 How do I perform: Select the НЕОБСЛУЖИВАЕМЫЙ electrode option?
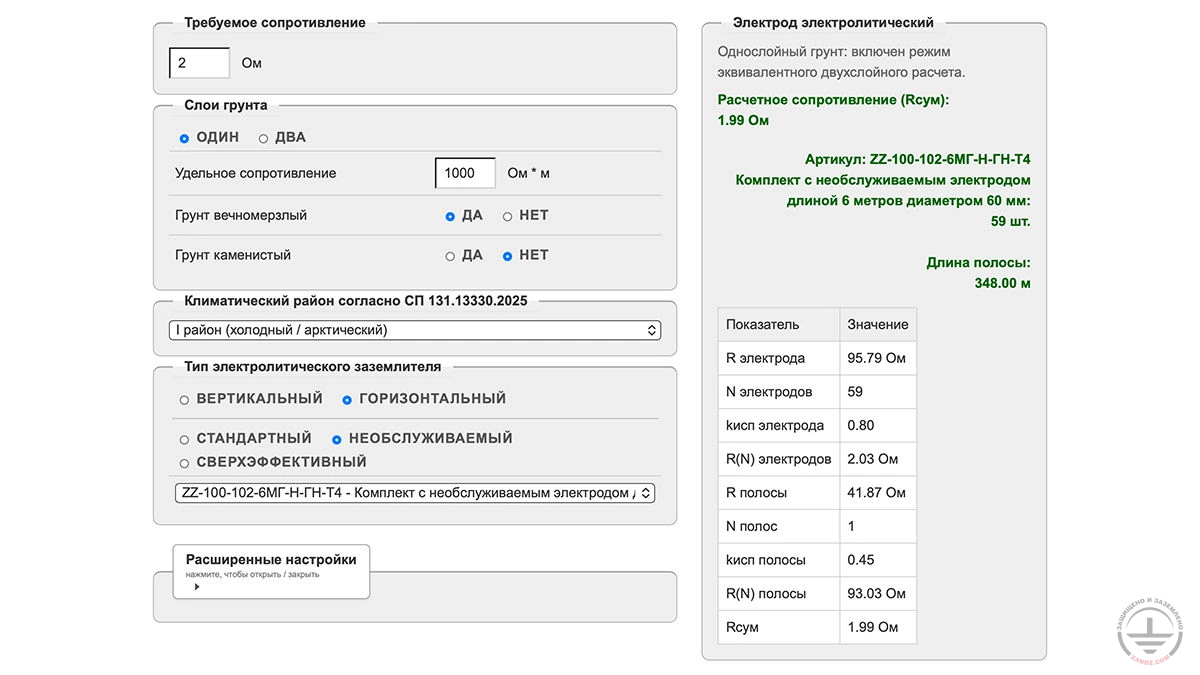[x=337, y=439]
